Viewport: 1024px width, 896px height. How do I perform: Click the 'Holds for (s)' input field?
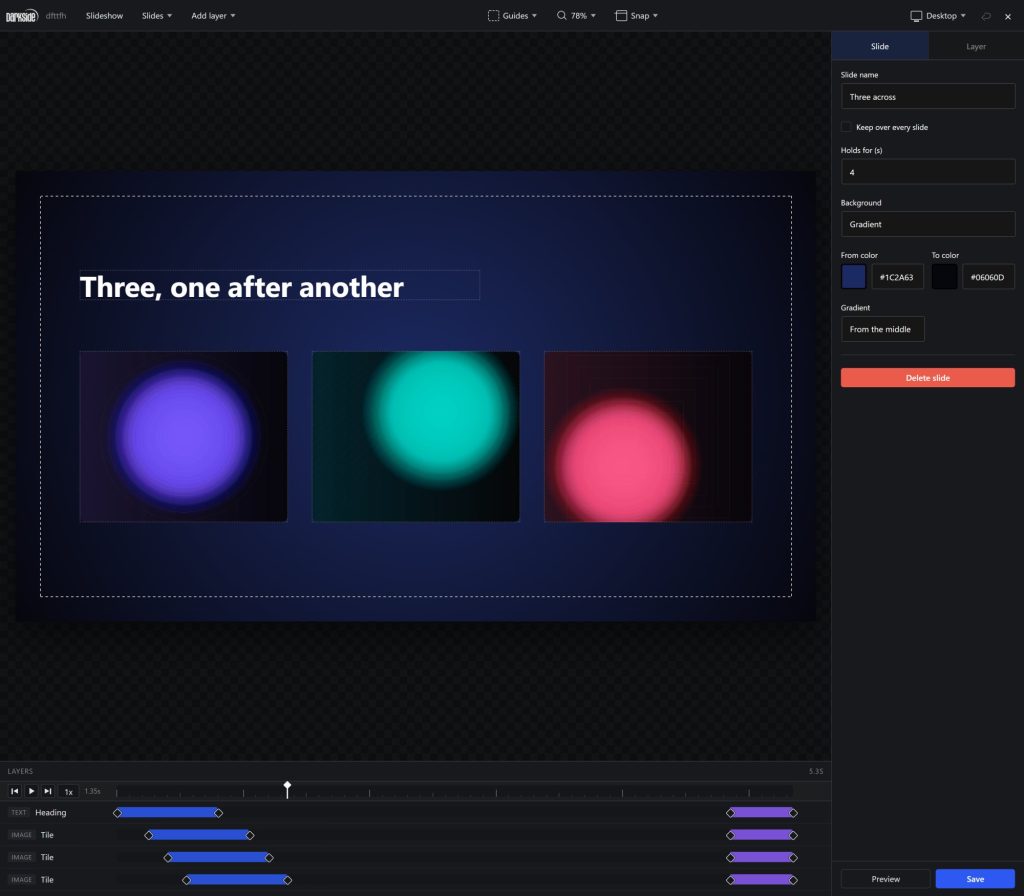pos(927,172)
